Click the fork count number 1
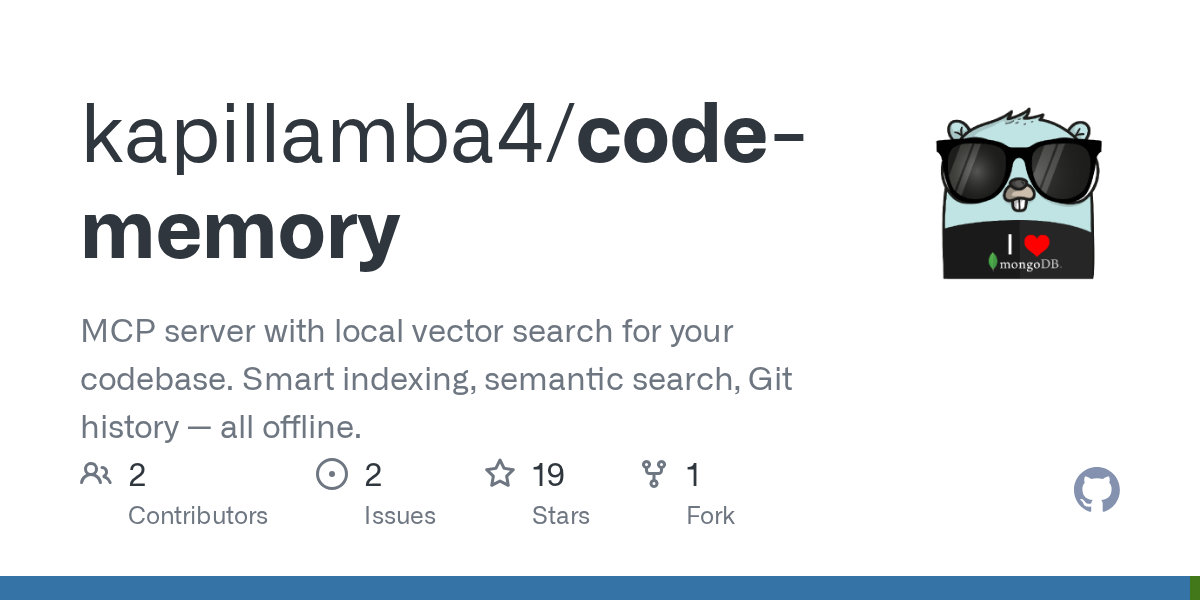The image size is (1200, 600). (x=693, y=475)
